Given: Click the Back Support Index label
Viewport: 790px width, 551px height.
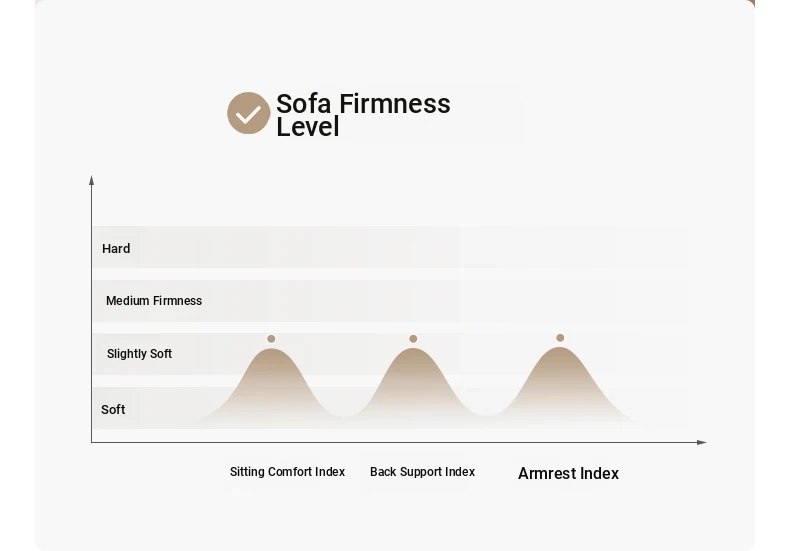Looking at the screenshot, I should (x=422, y=472).
